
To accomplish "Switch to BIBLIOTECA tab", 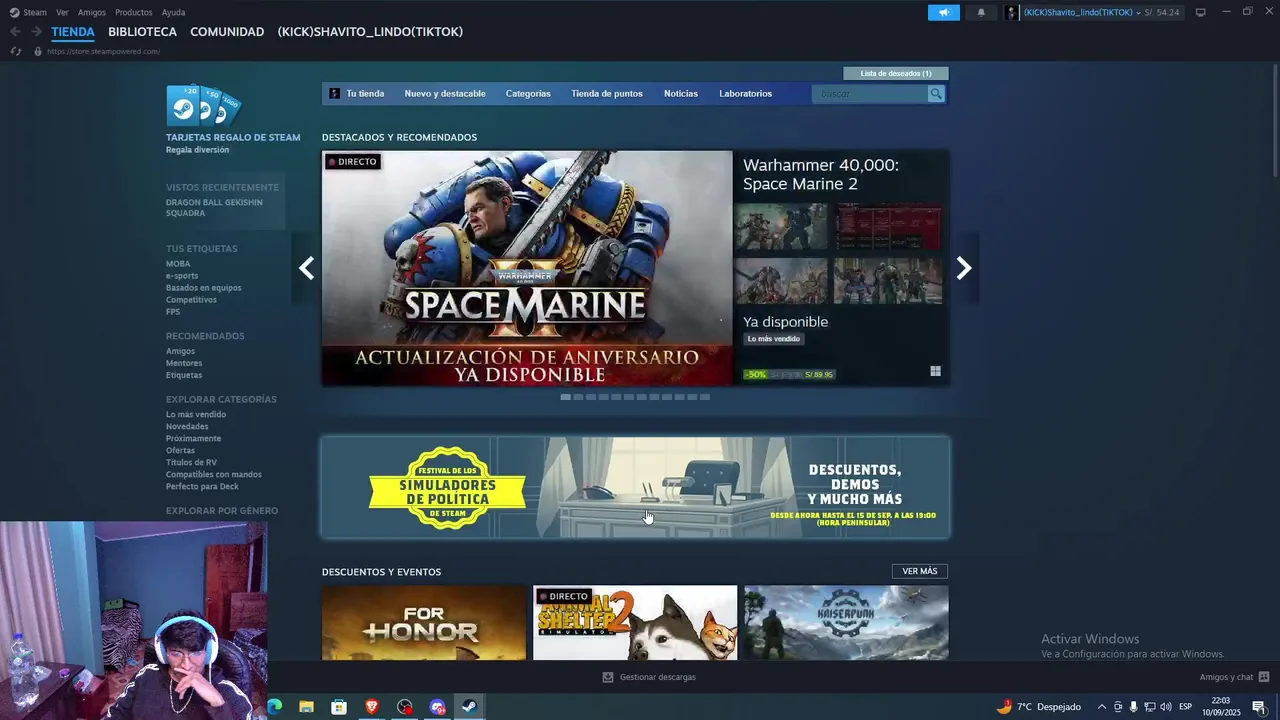I will click(x=142, y=32).
